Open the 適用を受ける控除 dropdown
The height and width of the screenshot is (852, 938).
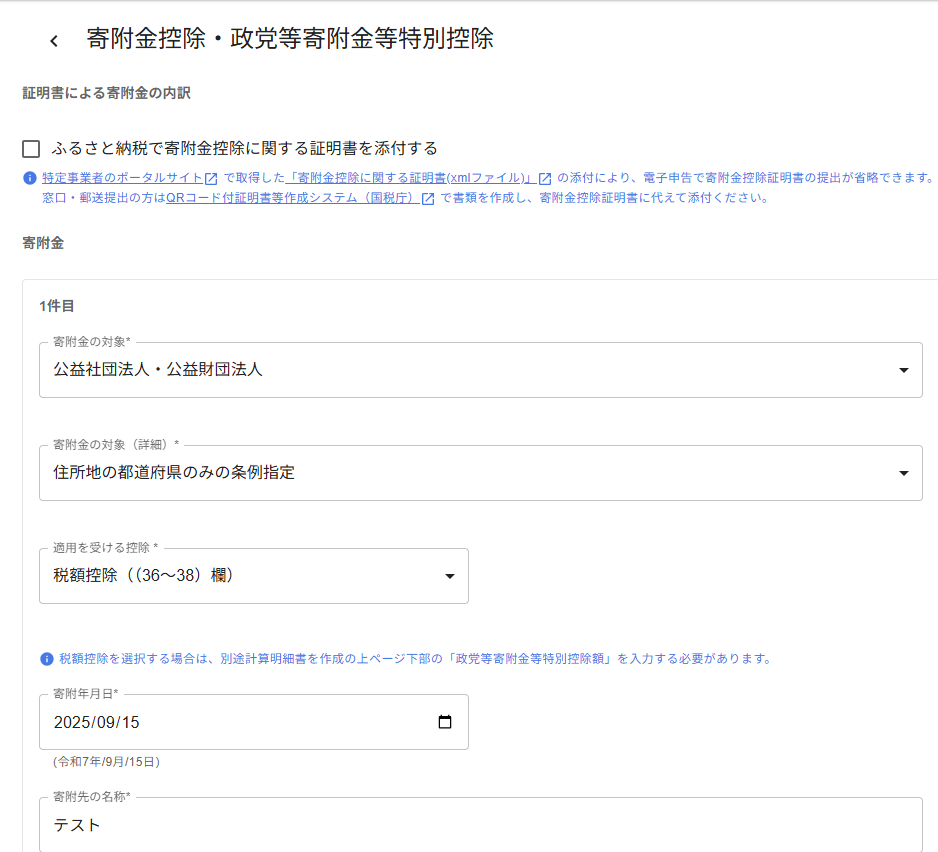point(253,576)
